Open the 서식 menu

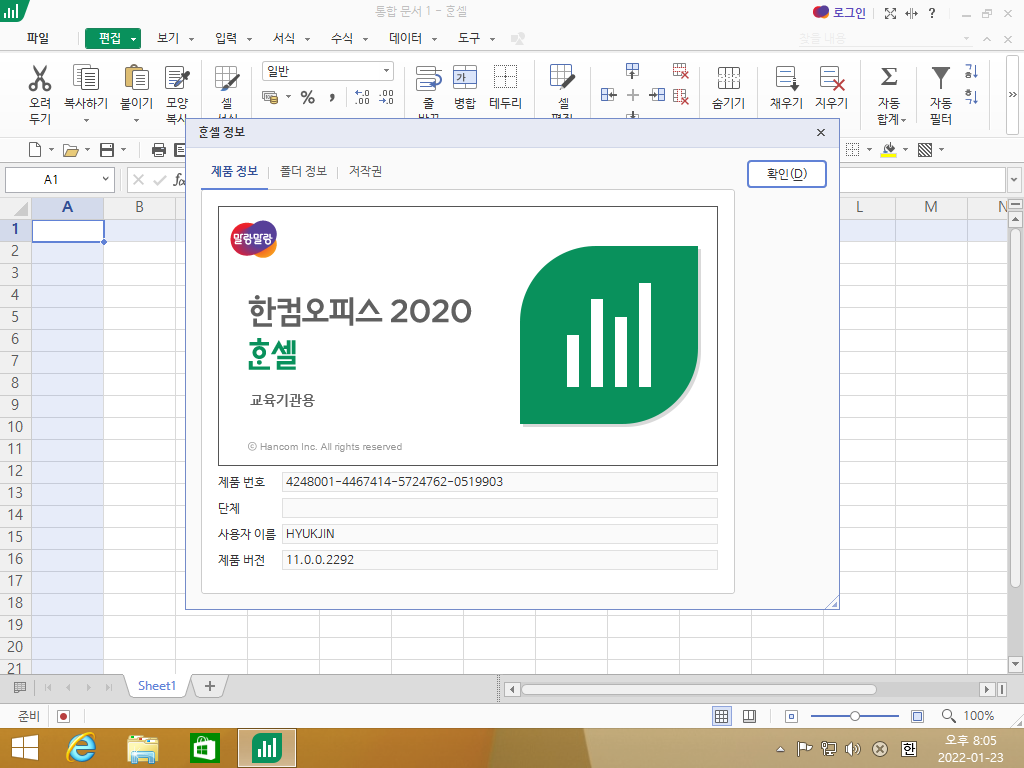point(284,39)
